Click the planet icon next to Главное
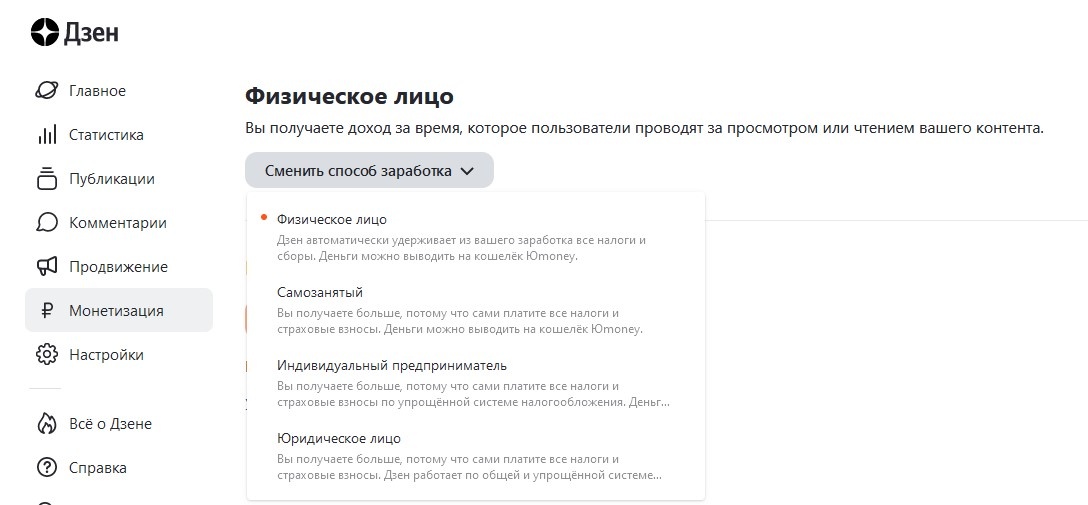Viewport: 1088px width, 505px height. (x=46, y=91)
